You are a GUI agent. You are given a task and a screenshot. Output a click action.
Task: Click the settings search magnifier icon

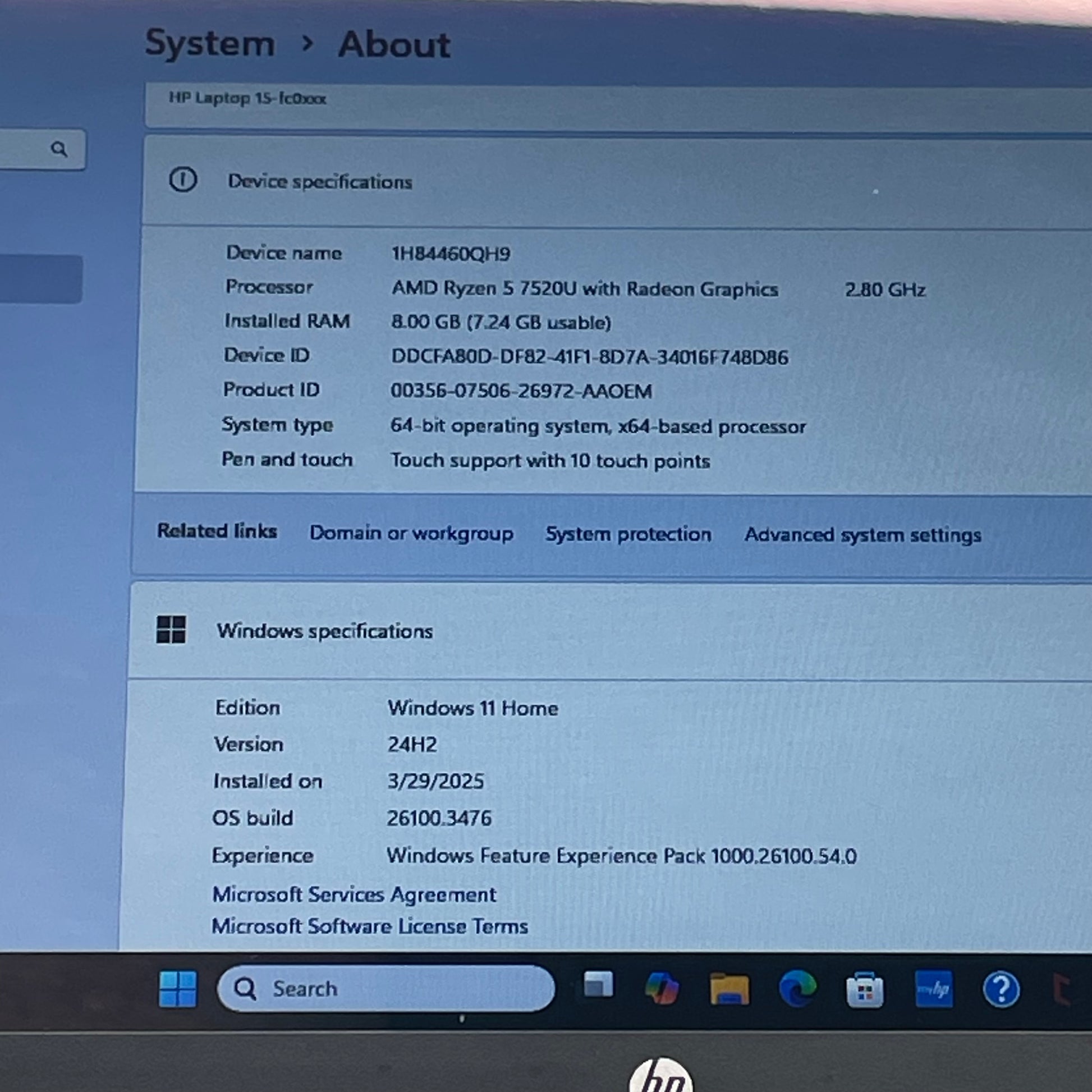click(x=59, y=149)
